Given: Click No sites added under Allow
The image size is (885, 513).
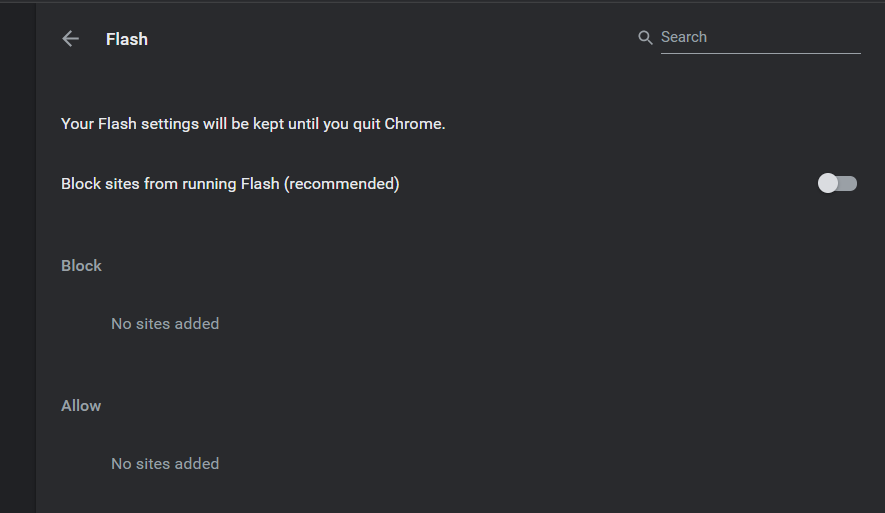Looking at the screenshot, I should click(165, 464).
